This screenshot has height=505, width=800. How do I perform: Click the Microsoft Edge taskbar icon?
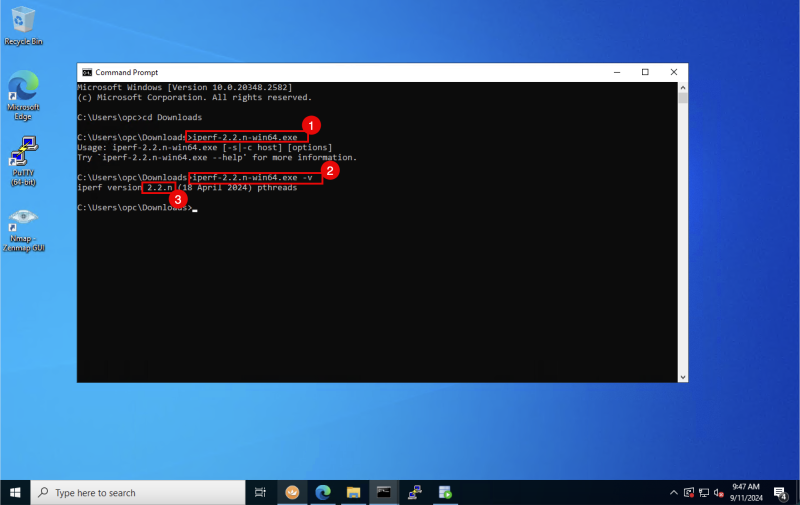pyautogui.click(x=323, y=492)
